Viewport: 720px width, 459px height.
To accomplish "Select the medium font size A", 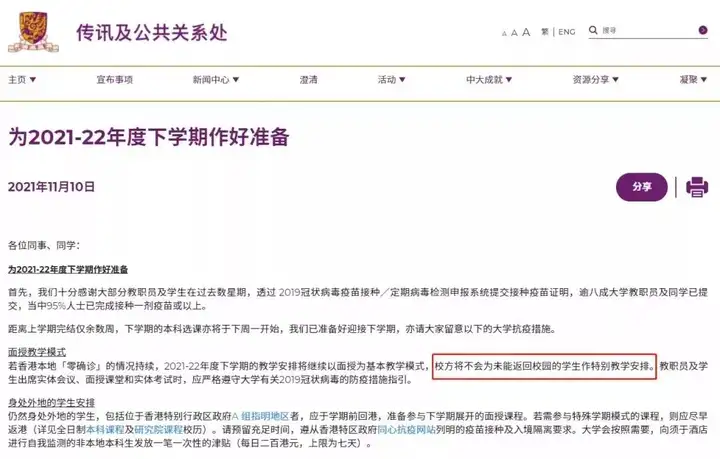I will 514,33.
